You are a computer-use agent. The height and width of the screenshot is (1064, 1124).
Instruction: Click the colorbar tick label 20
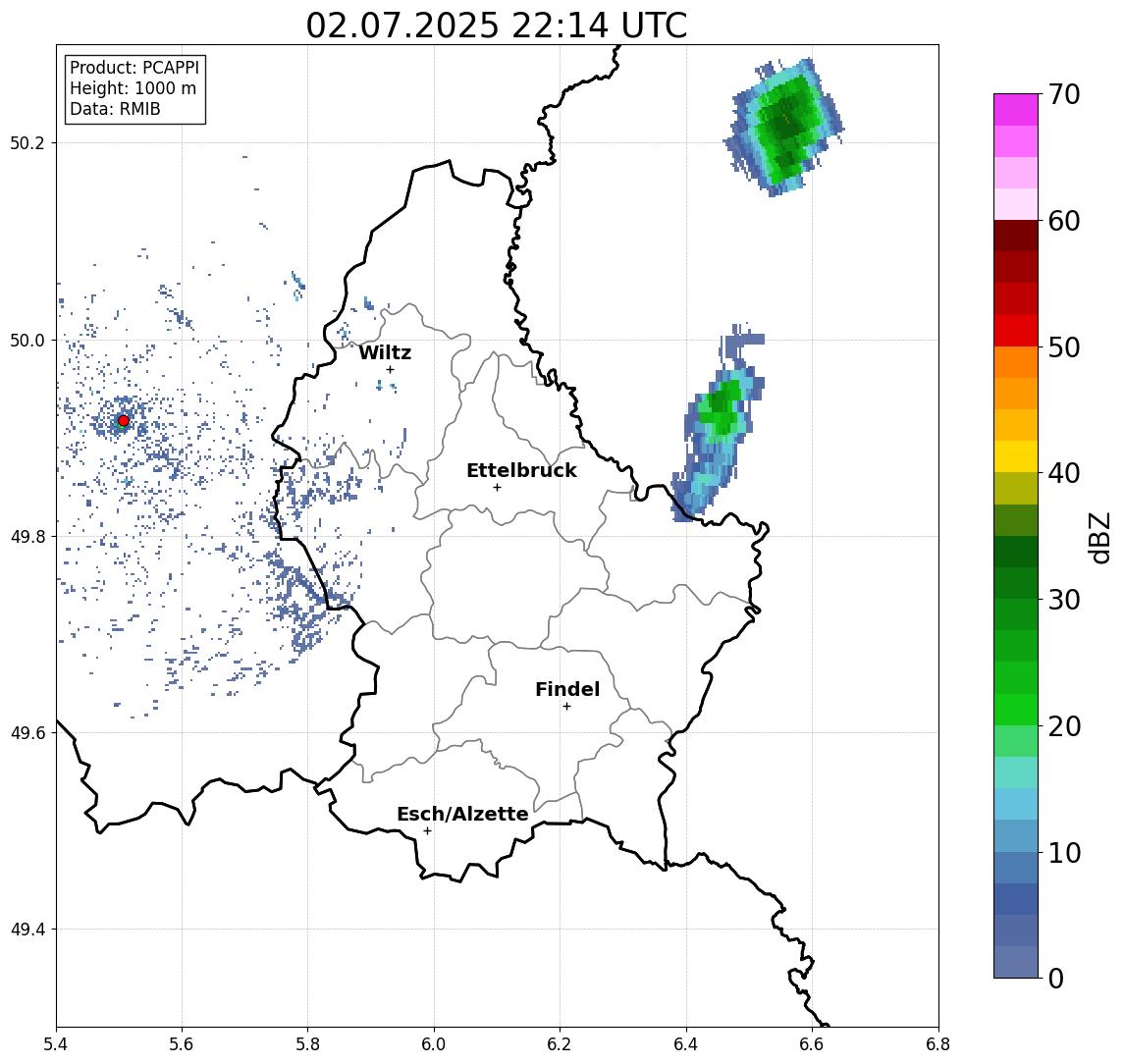click(1064, 725)
